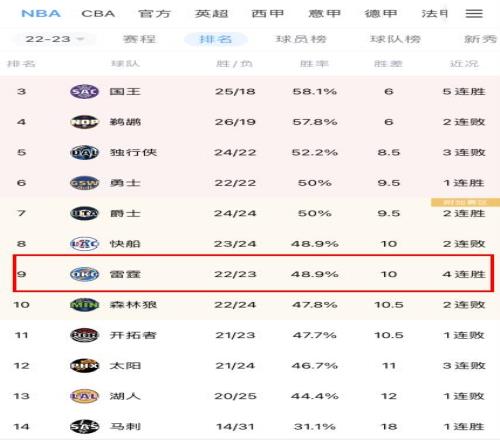
Task: Click team name 国王
Action: pyautogui.click(x=125, y=91)
